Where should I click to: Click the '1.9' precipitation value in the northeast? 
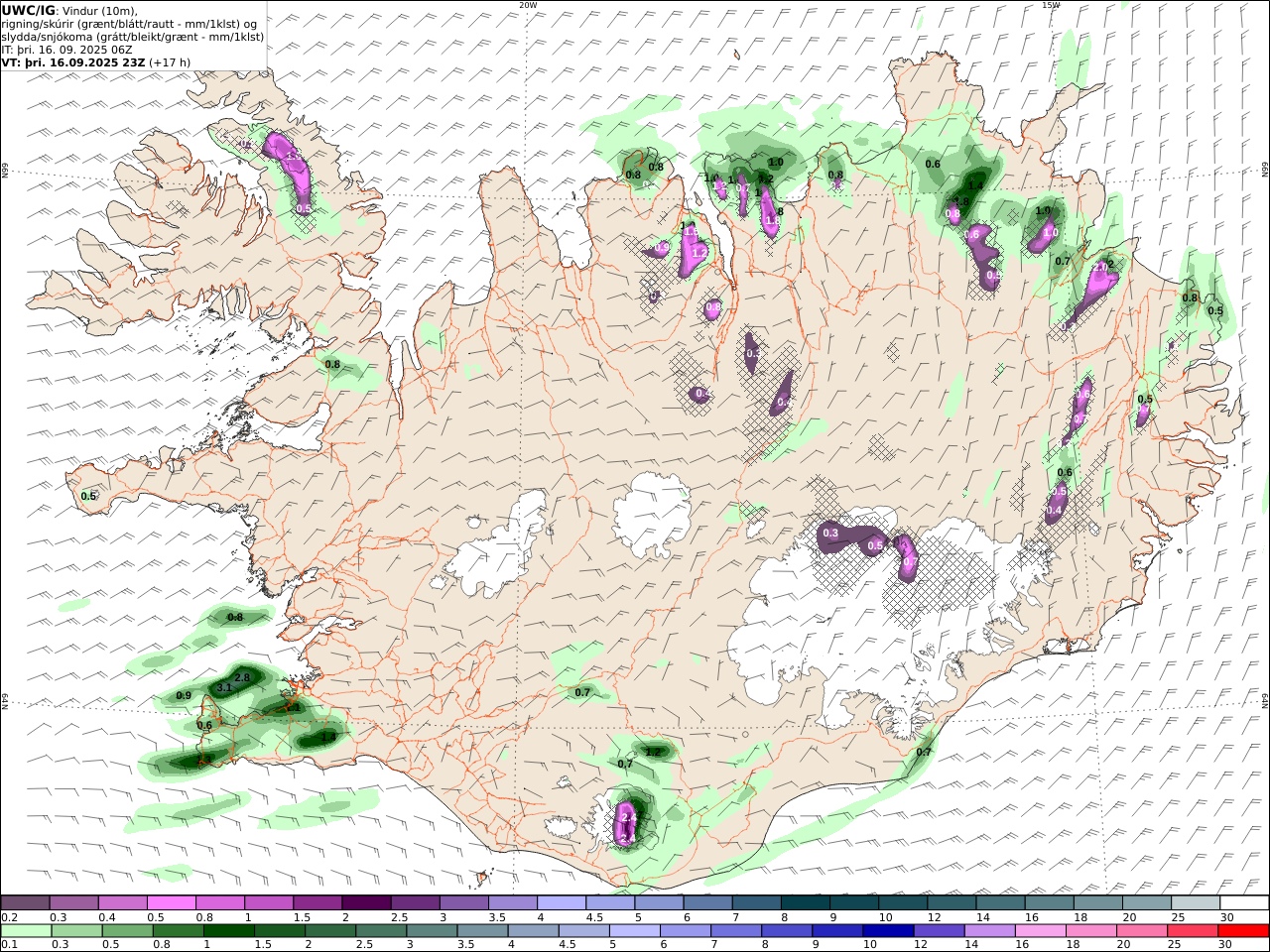tap(1043, 210)
